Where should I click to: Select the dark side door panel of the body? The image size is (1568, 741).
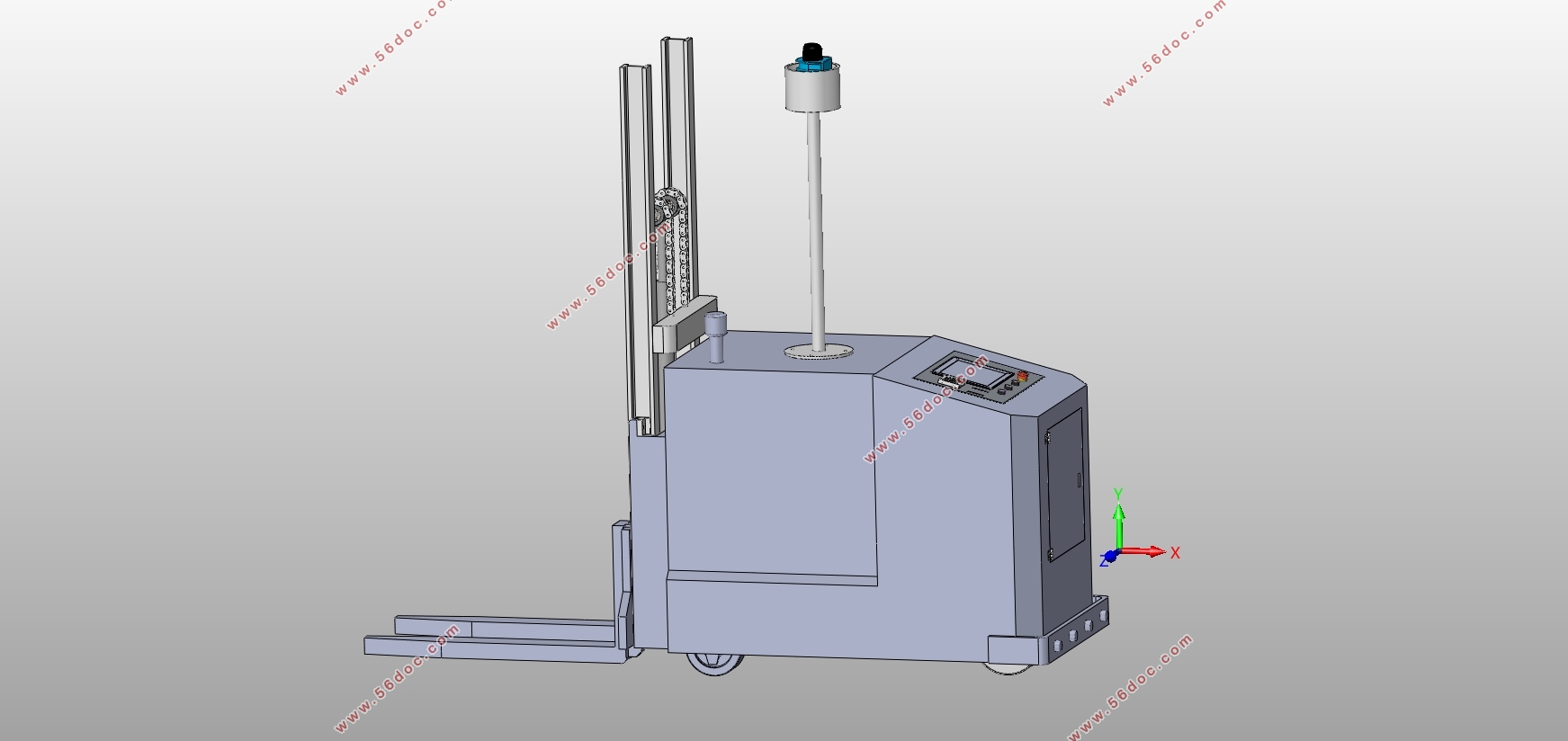click(1065, 487)
